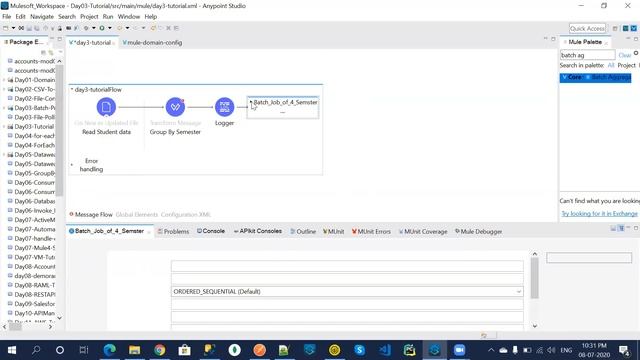Maximize the editor area
Viewport: 640px width, 360px height.
click(553, 39)
